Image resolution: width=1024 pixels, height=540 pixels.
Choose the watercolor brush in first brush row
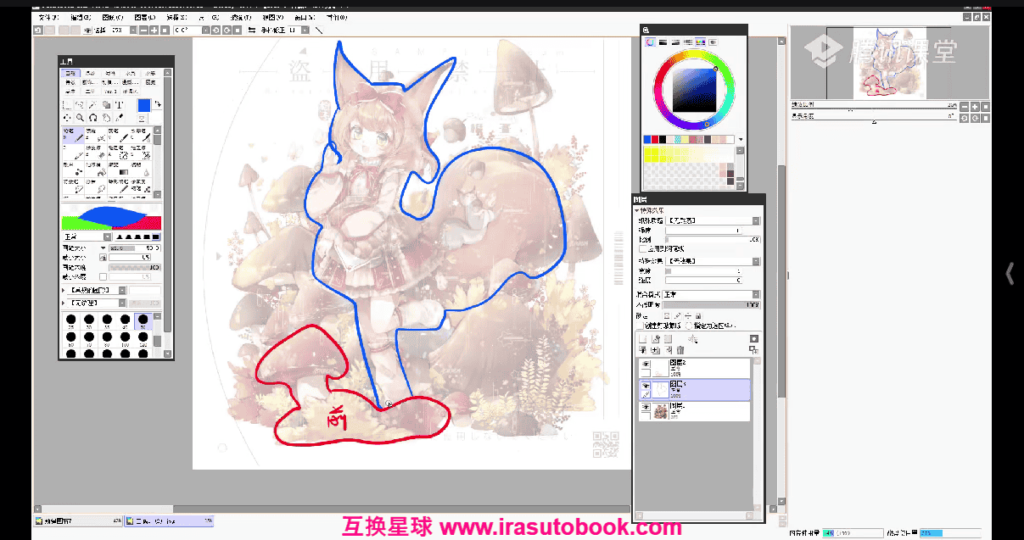[x=141, y=135]
